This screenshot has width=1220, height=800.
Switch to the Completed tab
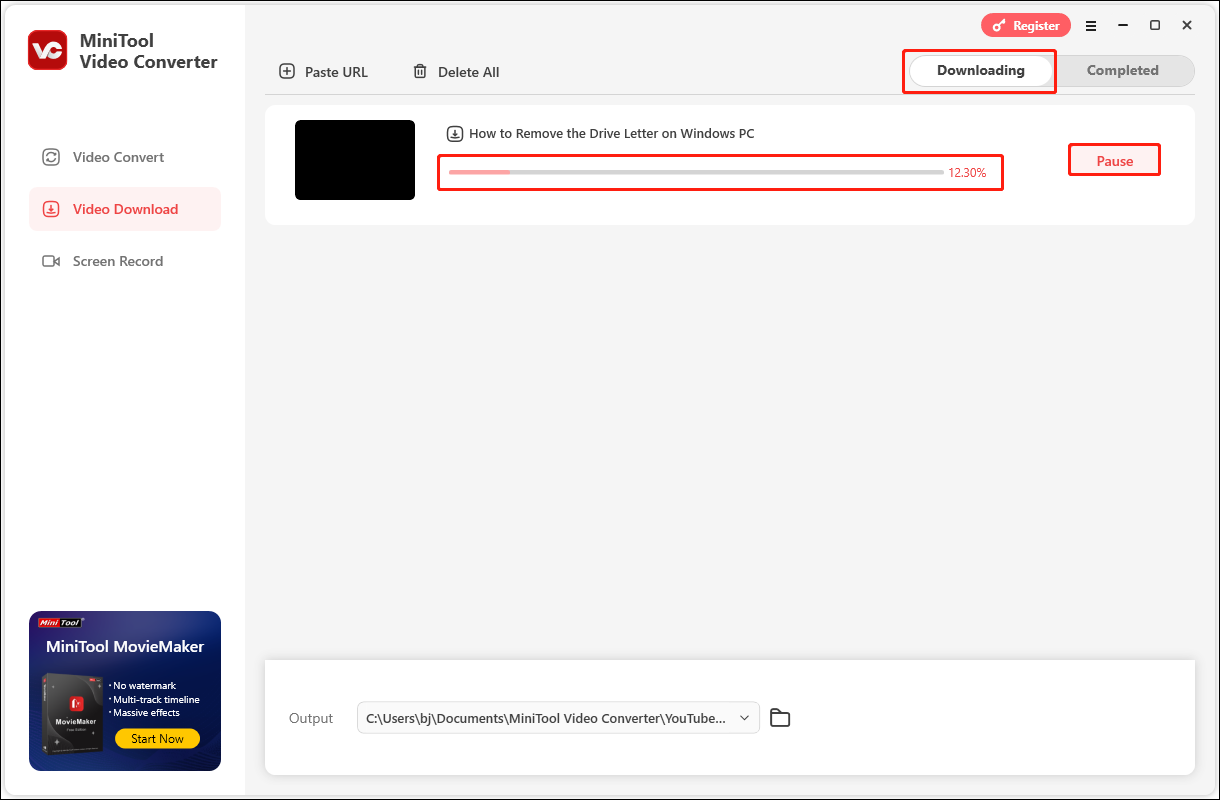pos(1123,71)
